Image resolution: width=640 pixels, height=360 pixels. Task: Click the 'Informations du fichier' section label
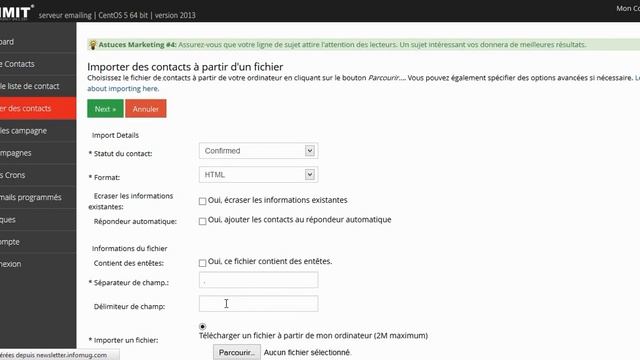(x=129, y=248)
